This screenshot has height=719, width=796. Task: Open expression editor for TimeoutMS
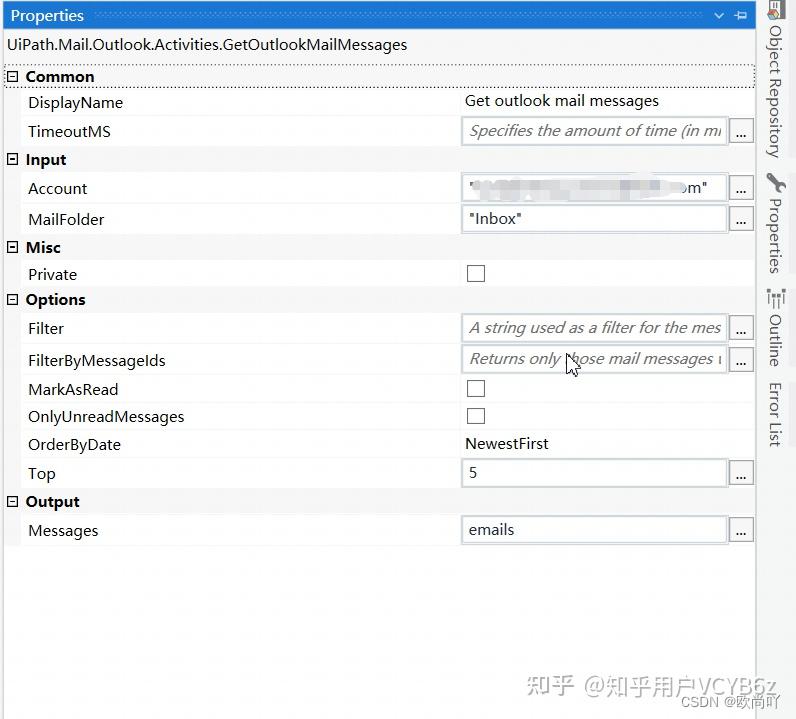point(741,132)
